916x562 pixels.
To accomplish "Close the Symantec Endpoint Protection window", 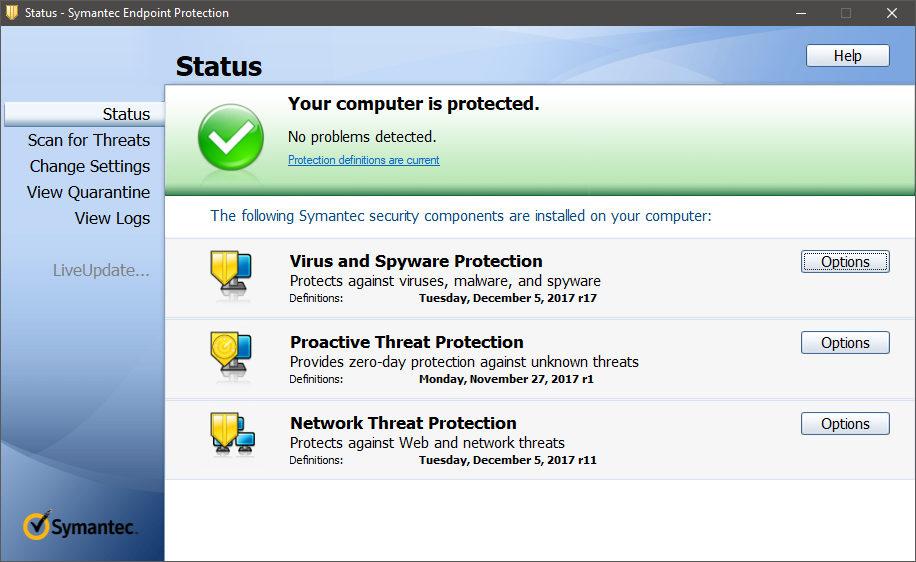I will pos(891,13).
